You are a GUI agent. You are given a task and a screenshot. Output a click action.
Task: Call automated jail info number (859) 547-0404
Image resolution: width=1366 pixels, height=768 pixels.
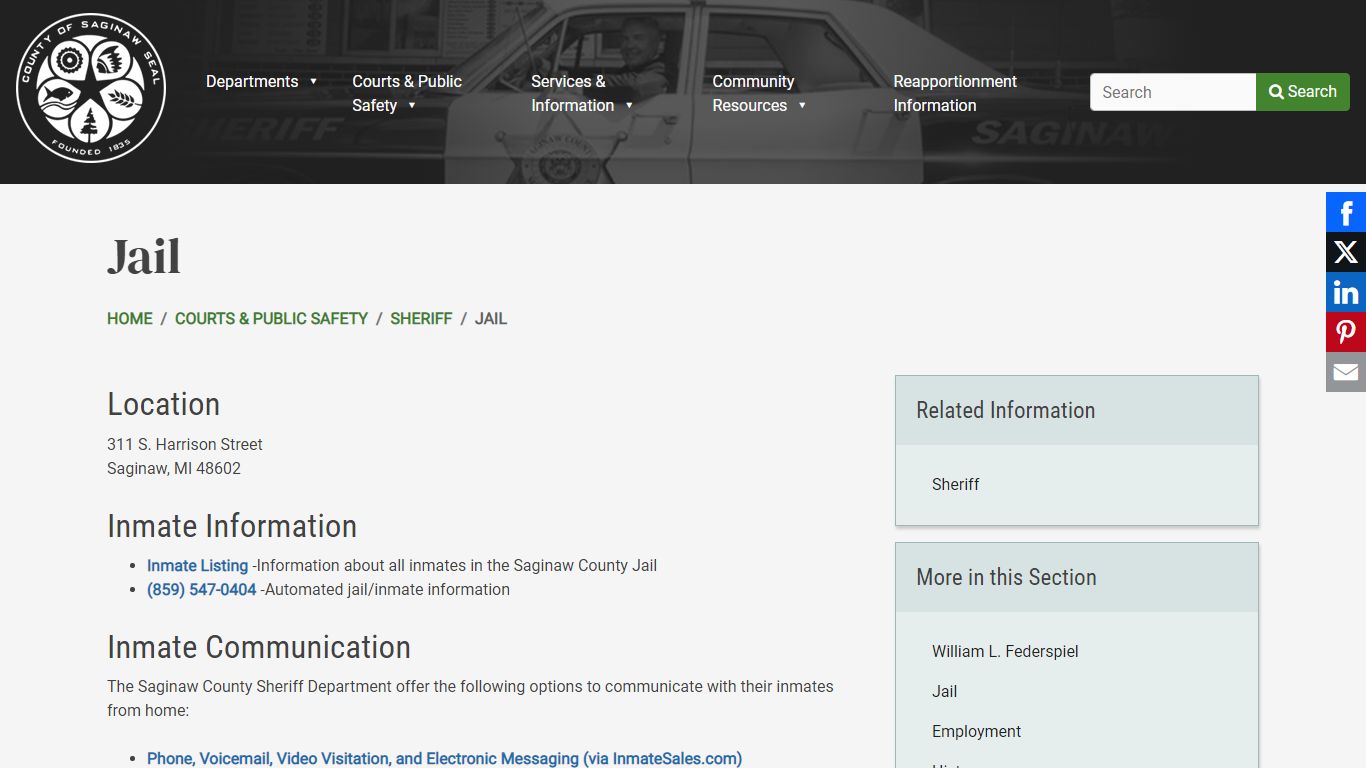(x=202, y=589)
